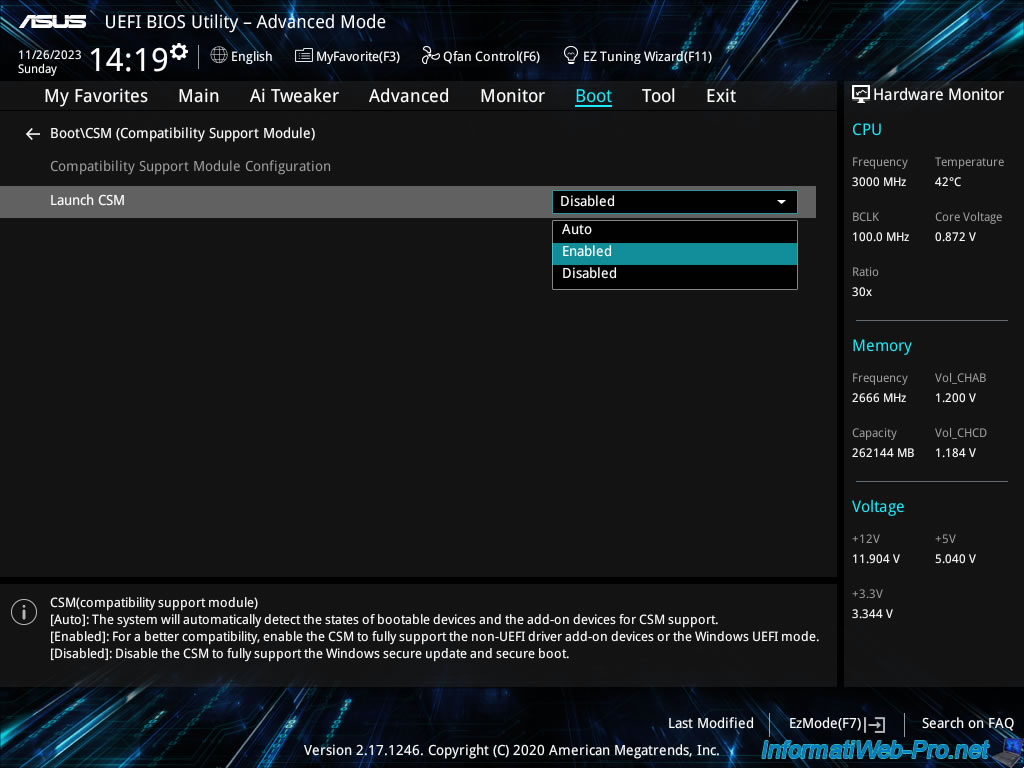This screenshot has width=1024, height=768.
Task: Launch EZ Tuning Wizard lightbulb icon
Action: pyautogui.click(x=571, y=55)
